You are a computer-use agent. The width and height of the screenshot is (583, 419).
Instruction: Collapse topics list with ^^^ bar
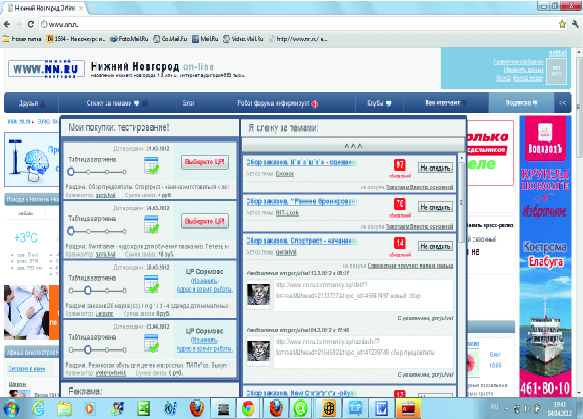click(353, 146)
